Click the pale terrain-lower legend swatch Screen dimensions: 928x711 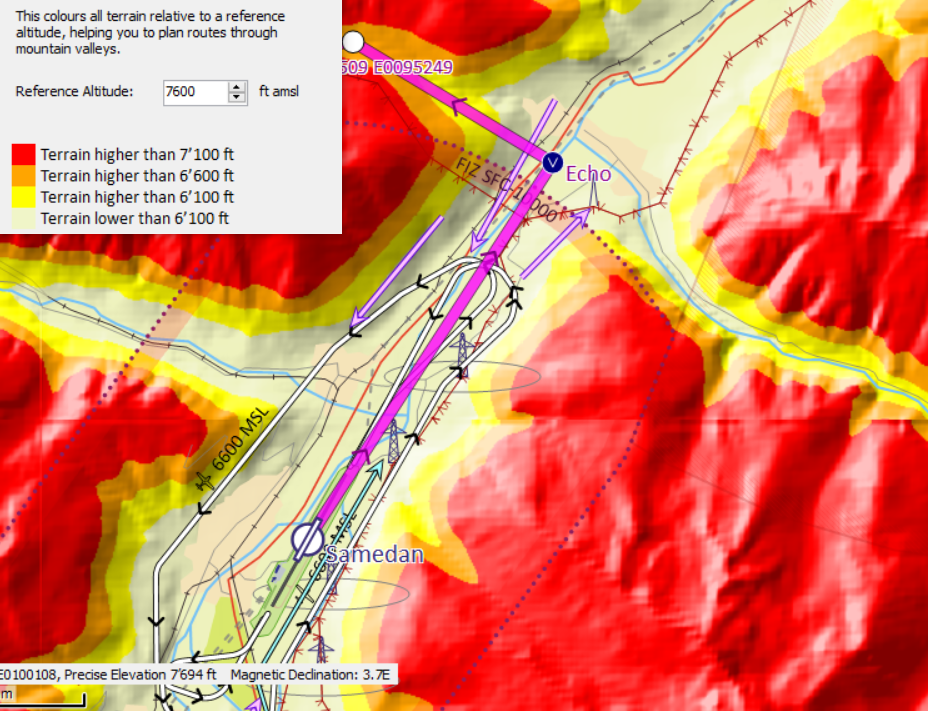tap(23, 217)
